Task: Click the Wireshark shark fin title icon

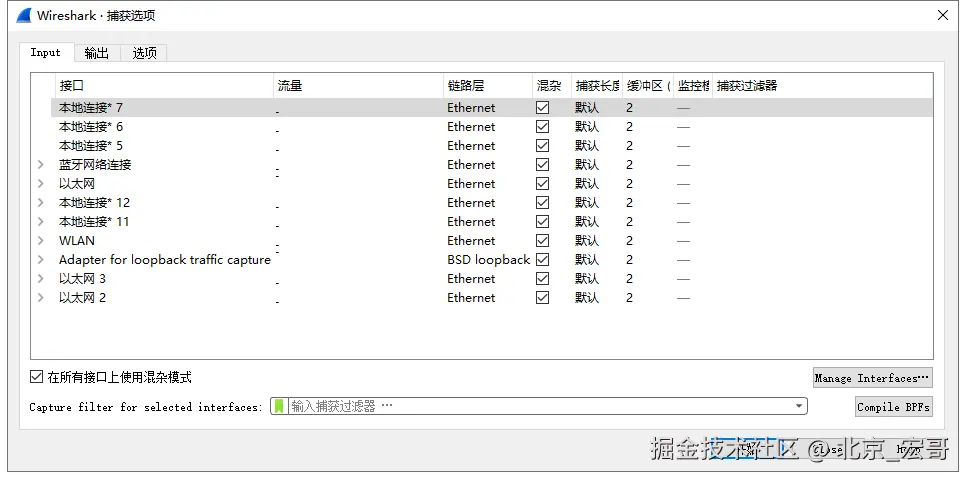Action: point(23,15)
